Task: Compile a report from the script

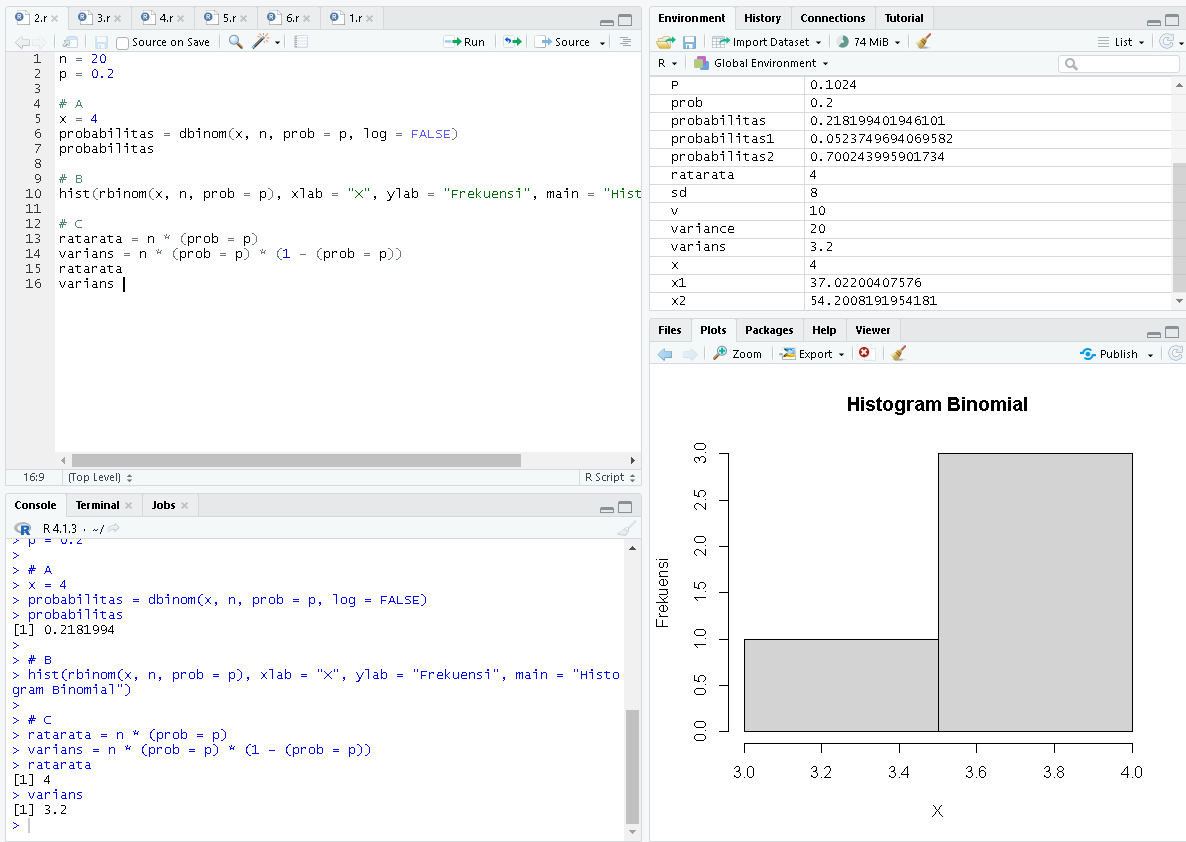Action: click(x=300, y=43)
